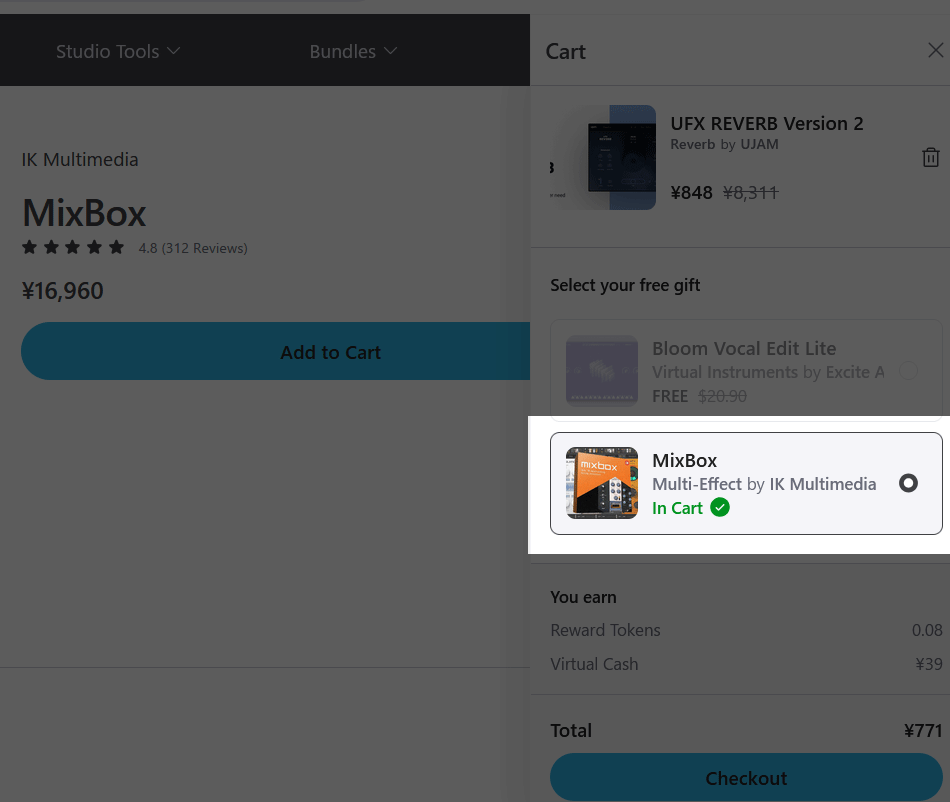Click the MixBox free gift box image
Image resolution: width=950 pixels, height=802 pixels.
(x=602, y=483)
